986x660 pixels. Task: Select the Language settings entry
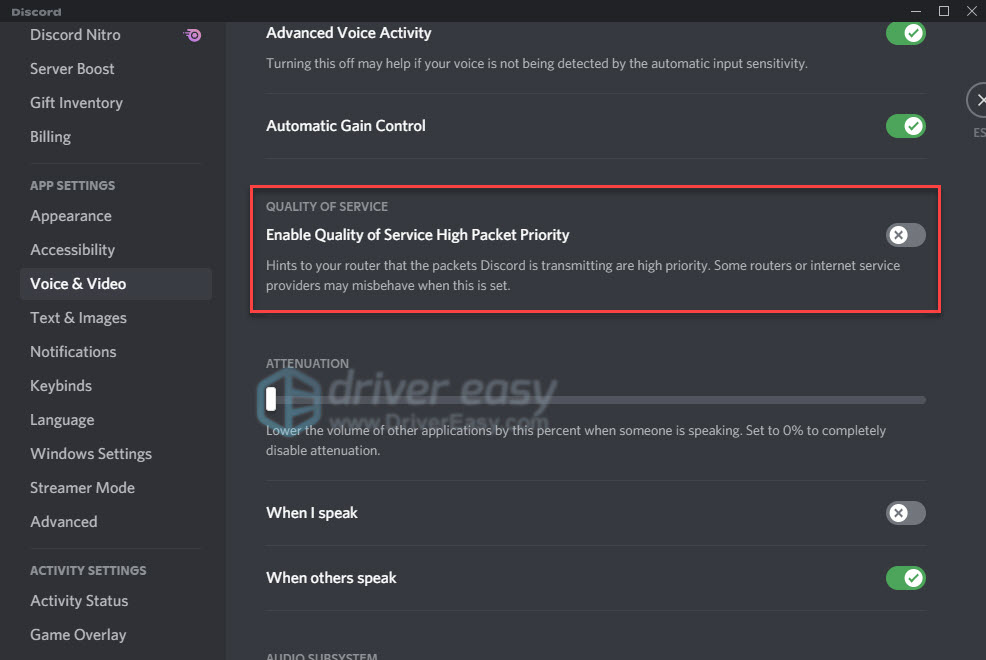coord(62,419)
